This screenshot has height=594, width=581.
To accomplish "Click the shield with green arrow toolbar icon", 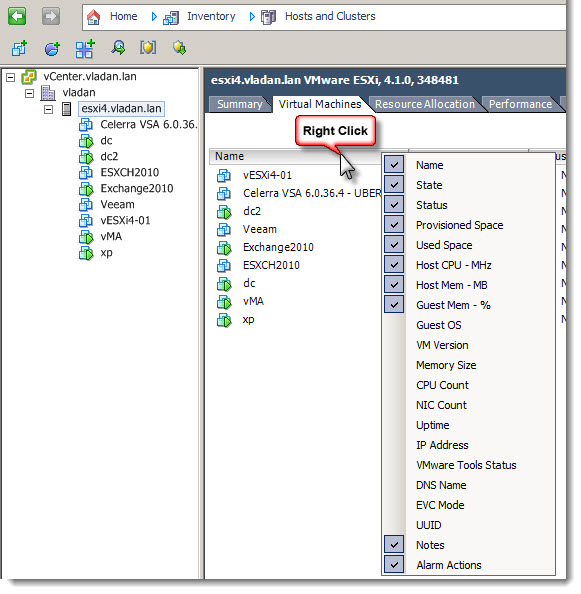I will 179,48.
